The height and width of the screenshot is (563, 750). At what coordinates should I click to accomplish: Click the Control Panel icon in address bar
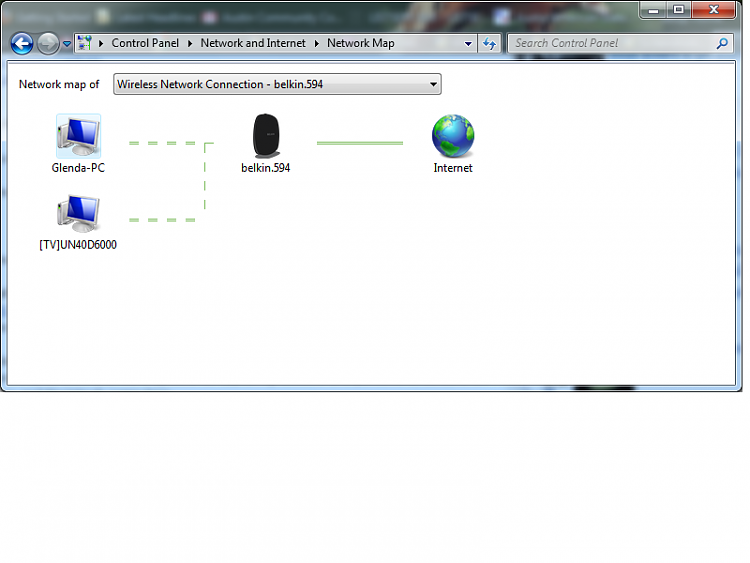[x=85, y=43]
